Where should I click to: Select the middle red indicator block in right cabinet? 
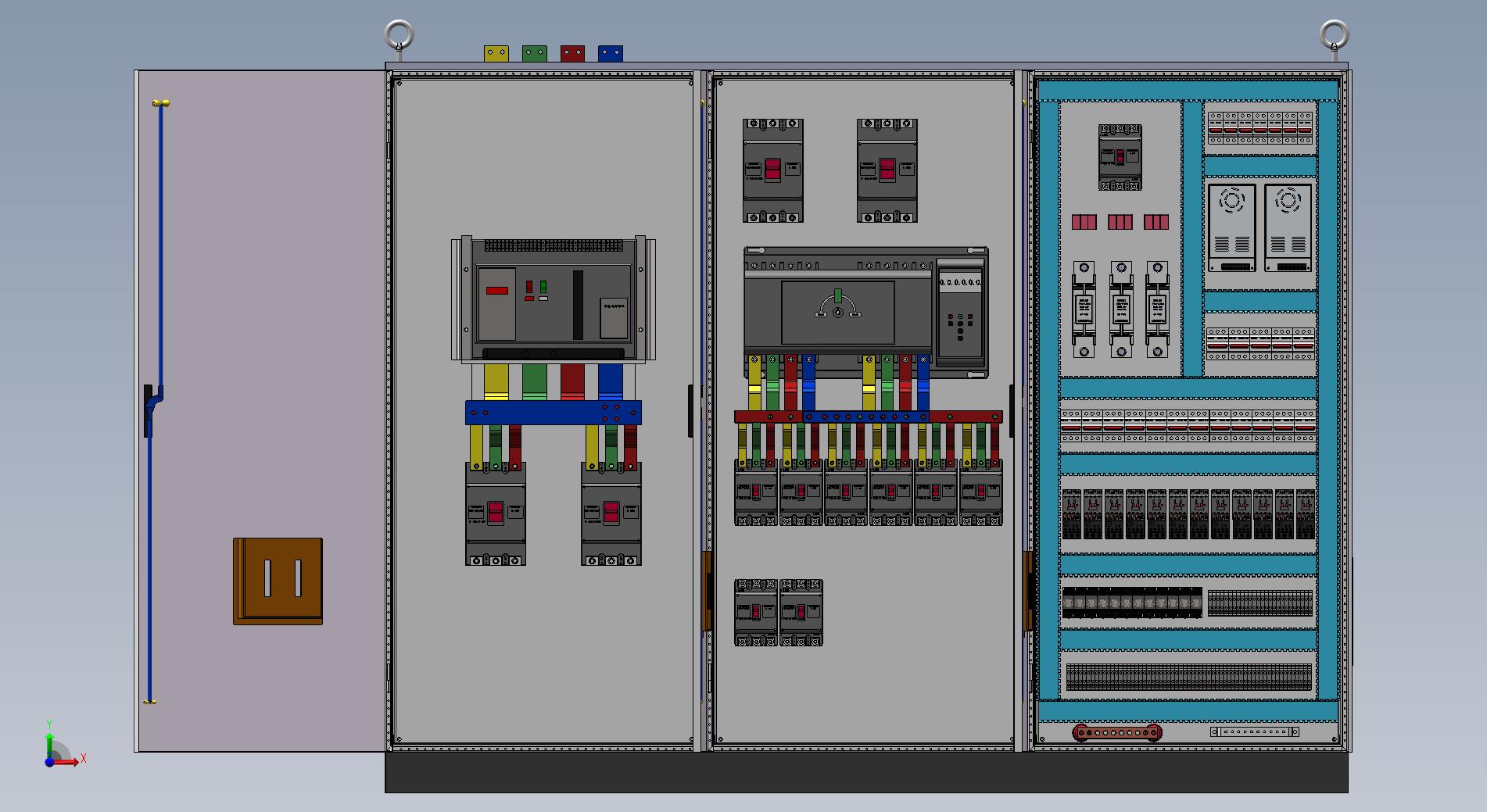1120,222
